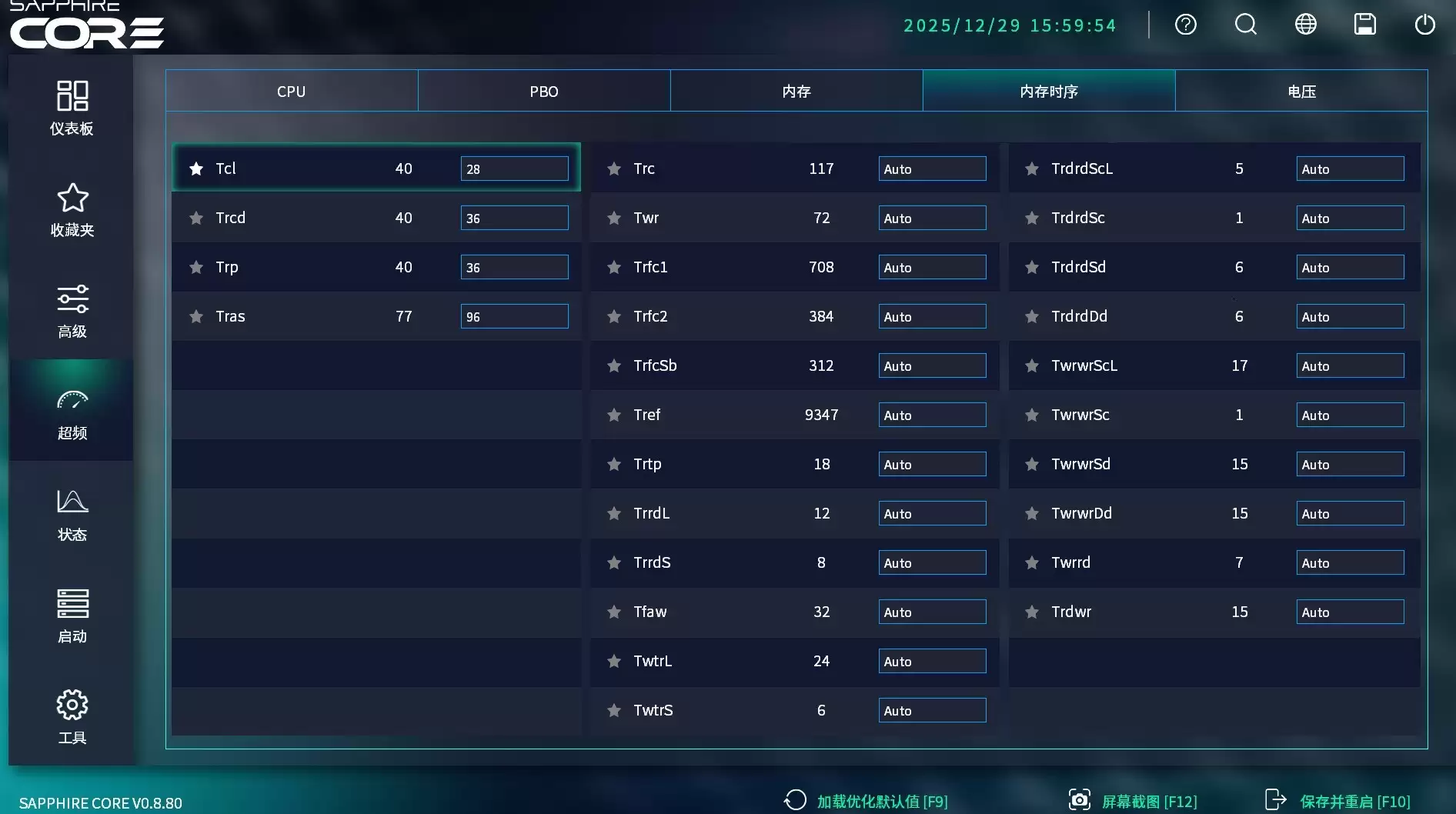1456x814 pixels.
Task: Open the 状态 status monitoring panel
Action: coord(72,513)
